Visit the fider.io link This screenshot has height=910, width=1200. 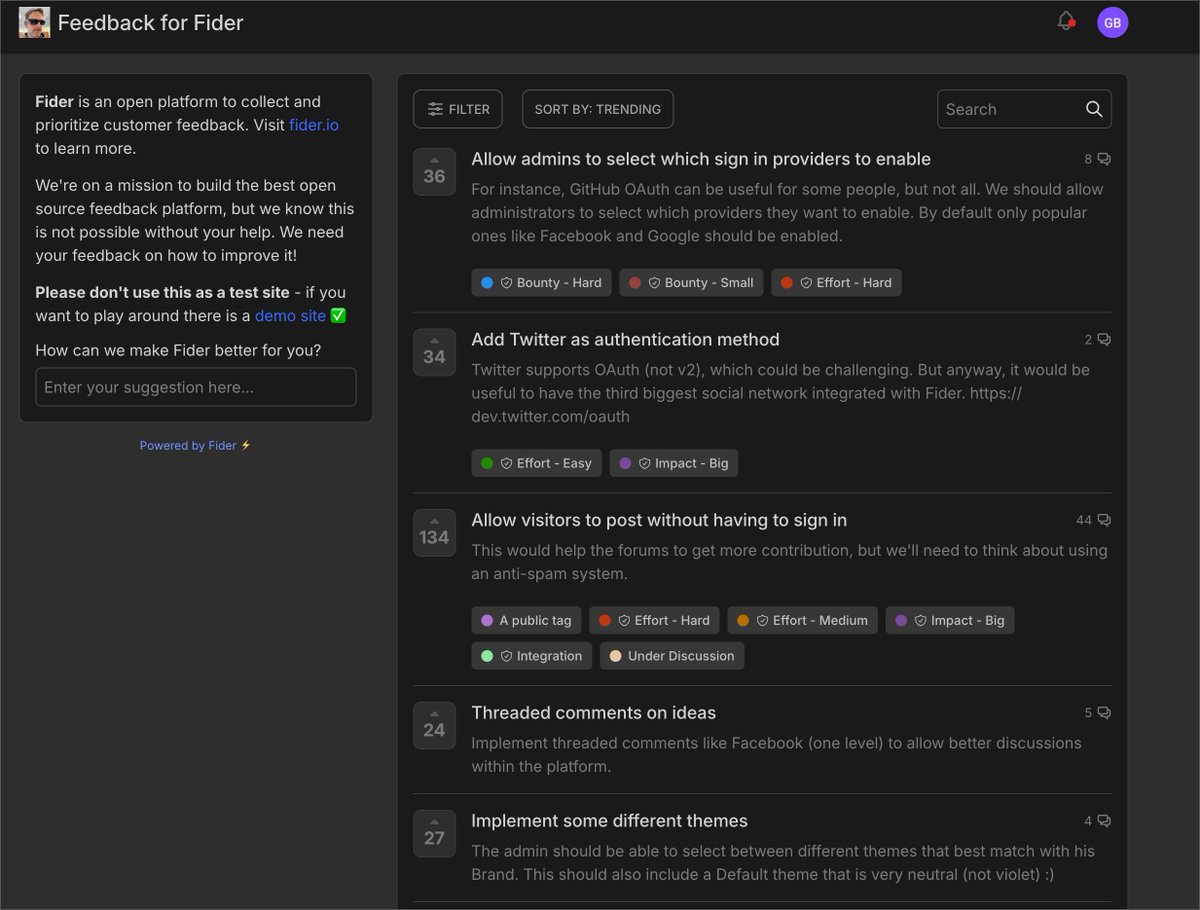[x=314, y=124]
